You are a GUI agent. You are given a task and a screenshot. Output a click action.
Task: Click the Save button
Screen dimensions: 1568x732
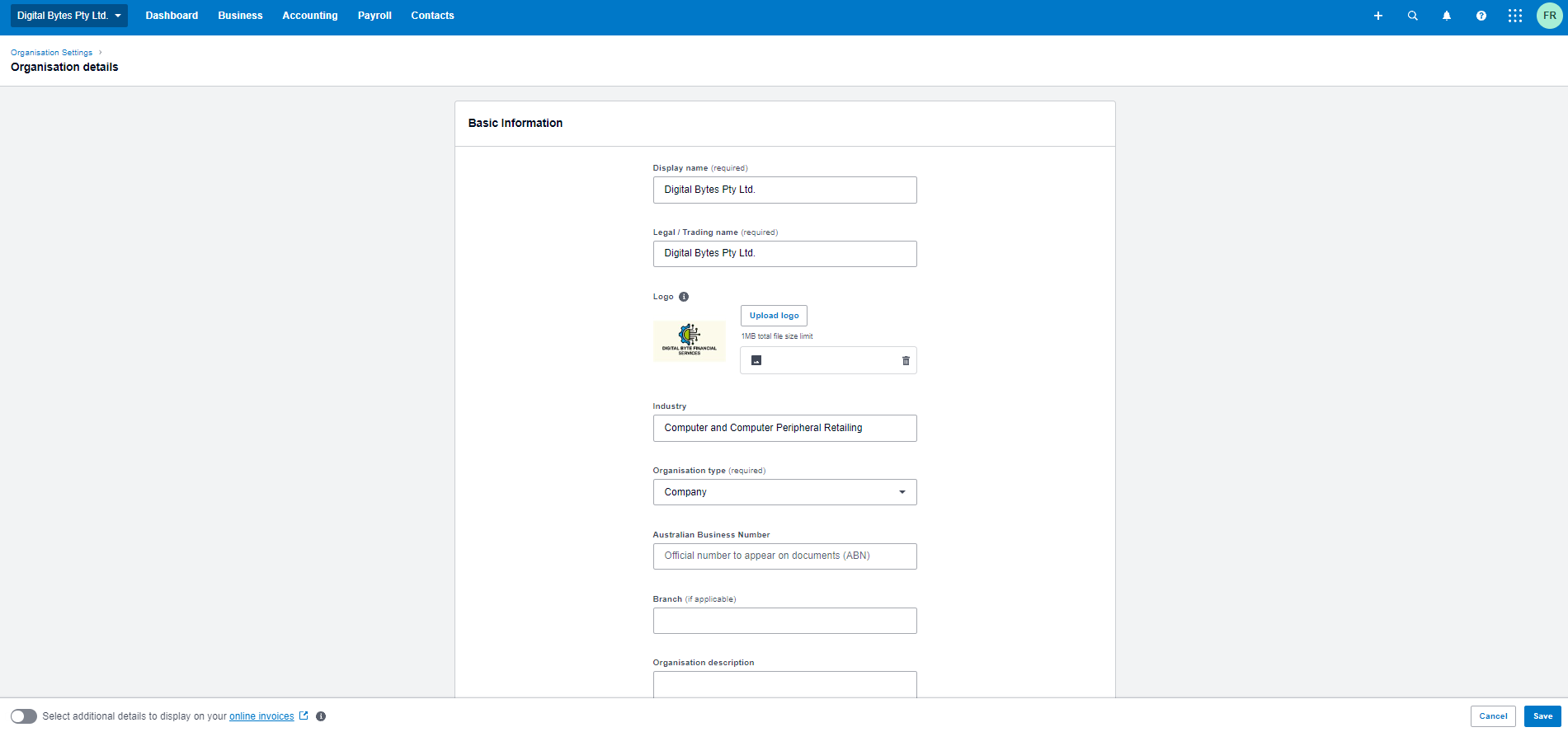click(1542, 716)
